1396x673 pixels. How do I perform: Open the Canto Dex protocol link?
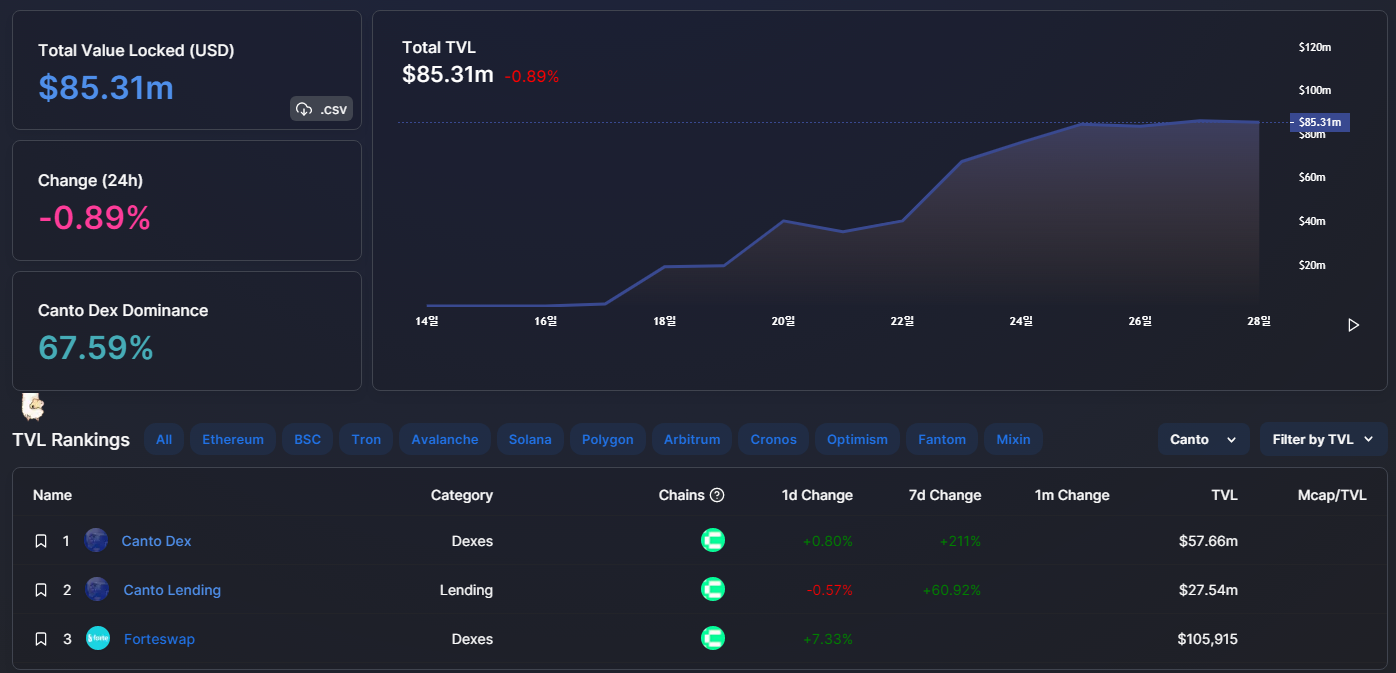tap(156, 541)
